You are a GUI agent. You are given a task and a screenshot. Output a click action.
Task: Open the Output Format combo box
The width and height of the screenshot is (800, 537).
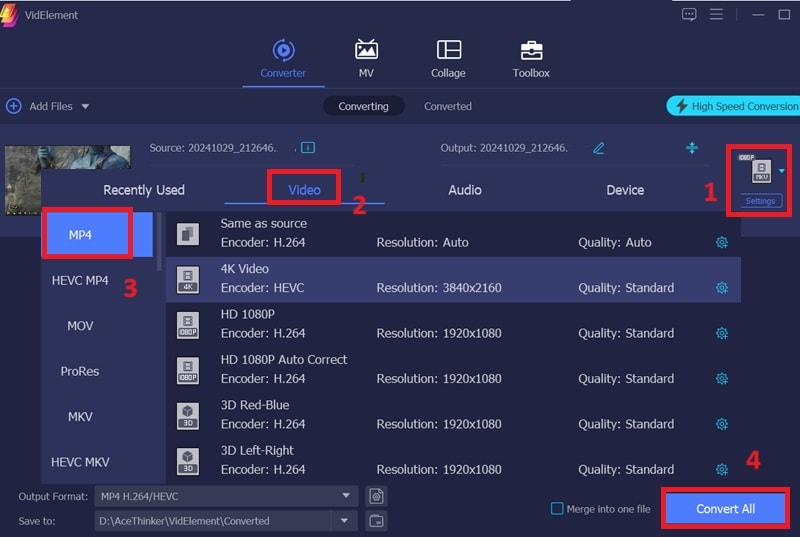[x=226, y=496]
